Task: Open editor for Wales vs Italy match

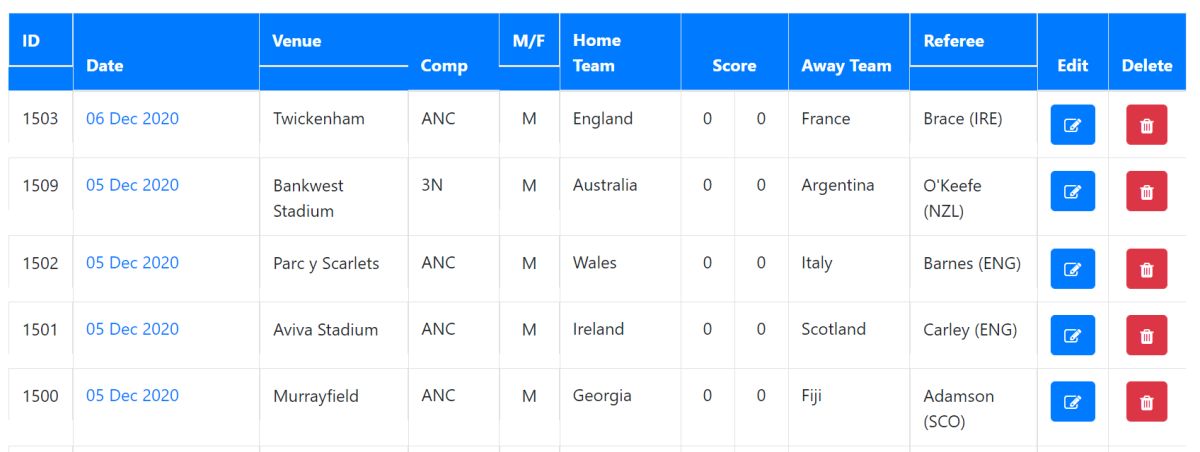Action: [x=1072, y=269]
